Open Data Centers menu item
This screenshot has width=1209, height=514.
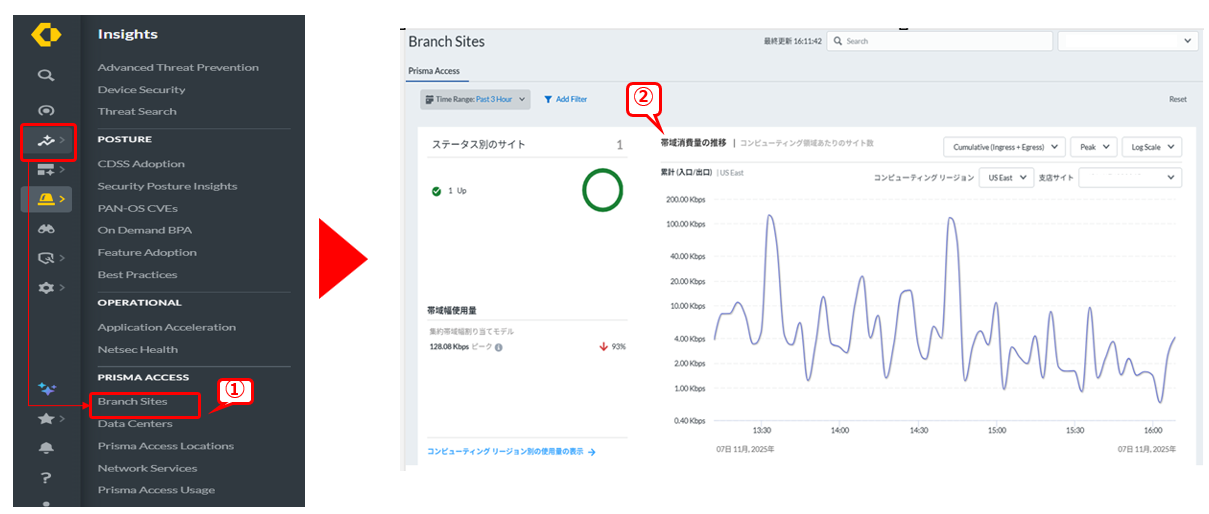point(135,424)
